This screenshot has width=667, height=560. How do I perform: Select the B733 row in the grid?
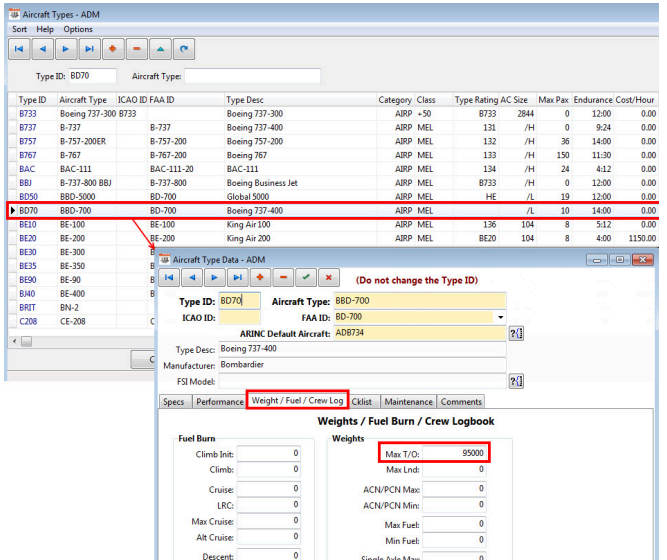[x=333, y=114]
